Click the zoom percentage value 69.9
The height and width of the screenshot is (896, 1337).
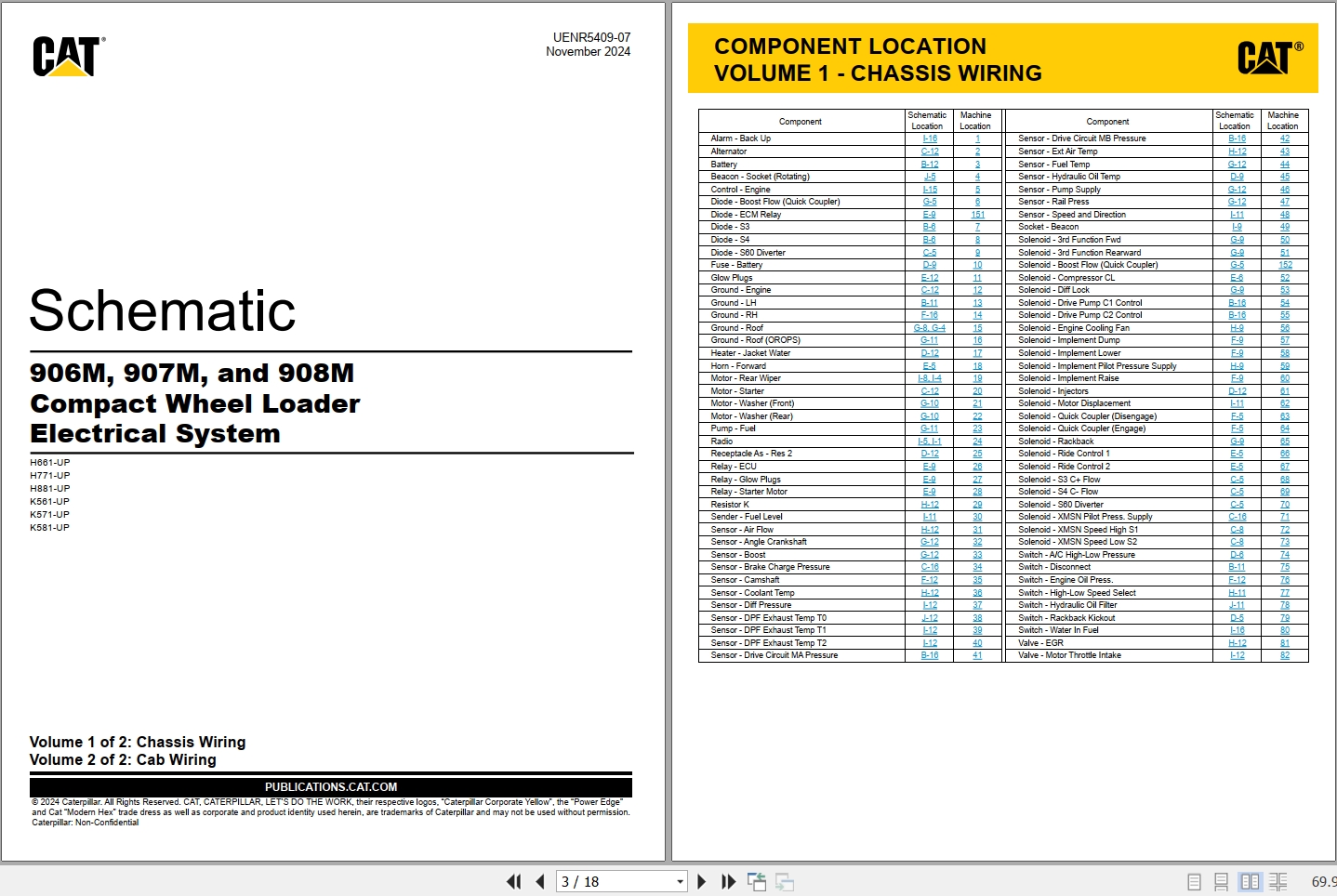(1324, 881)
